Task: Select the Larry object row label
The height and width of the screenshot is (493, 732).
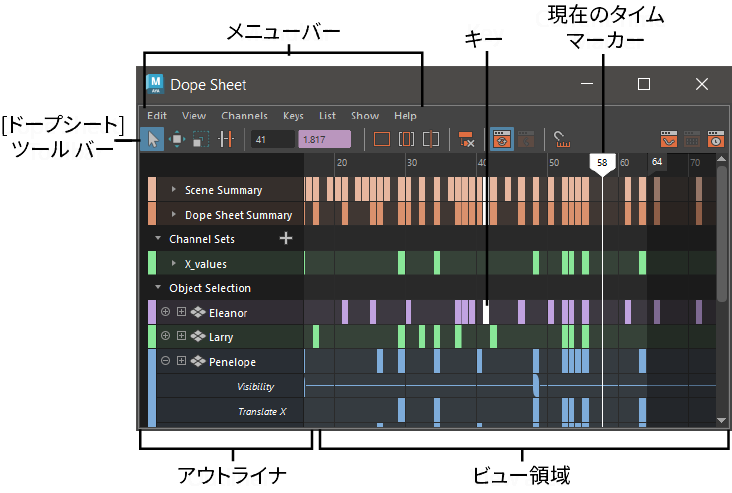Action: (221, 337)
